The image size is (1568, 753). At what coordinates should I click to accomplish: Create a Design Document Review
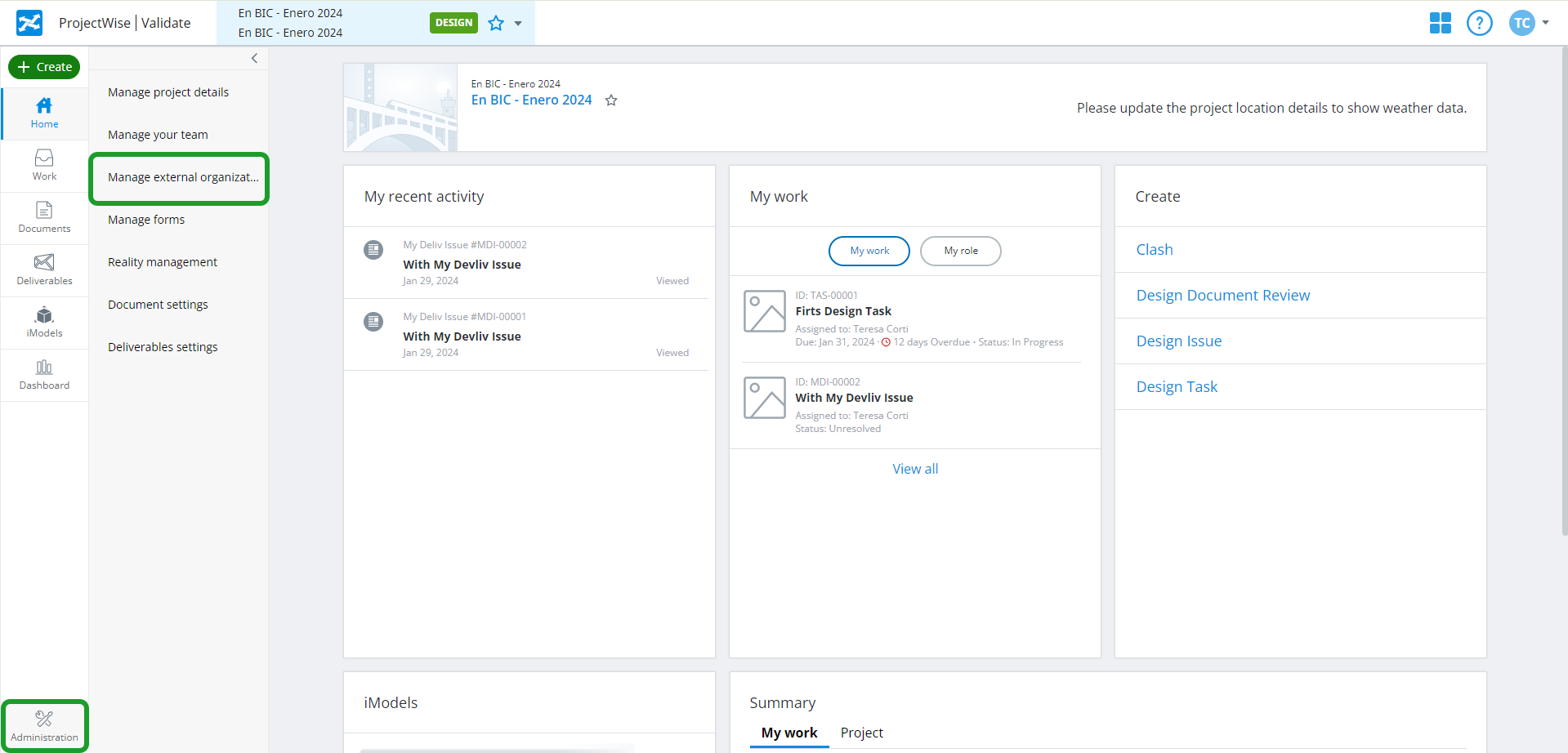coord(1223,296)
